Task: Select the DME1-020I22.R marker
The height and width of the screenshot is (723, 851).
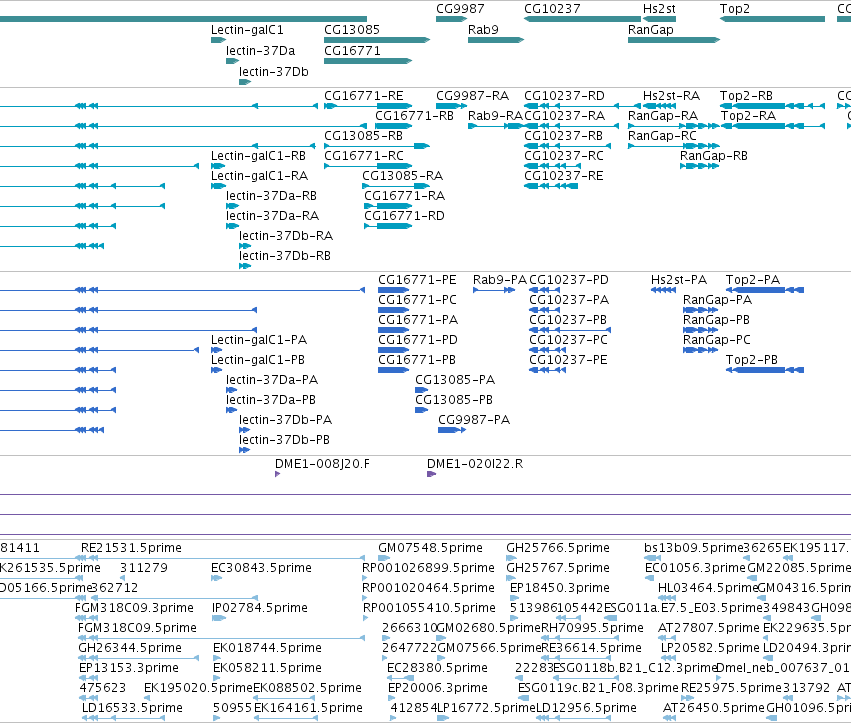Action: tap(431, 474)
